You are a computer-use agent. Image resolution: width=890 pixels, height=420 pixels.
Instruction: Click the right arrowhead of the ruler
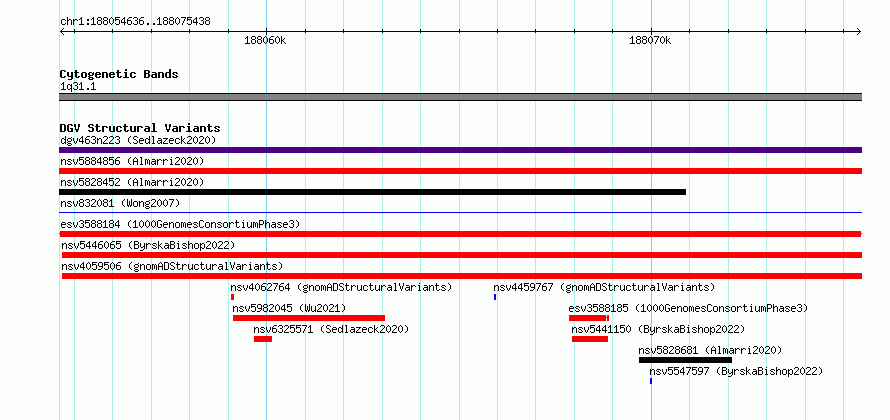click(859, 31)
